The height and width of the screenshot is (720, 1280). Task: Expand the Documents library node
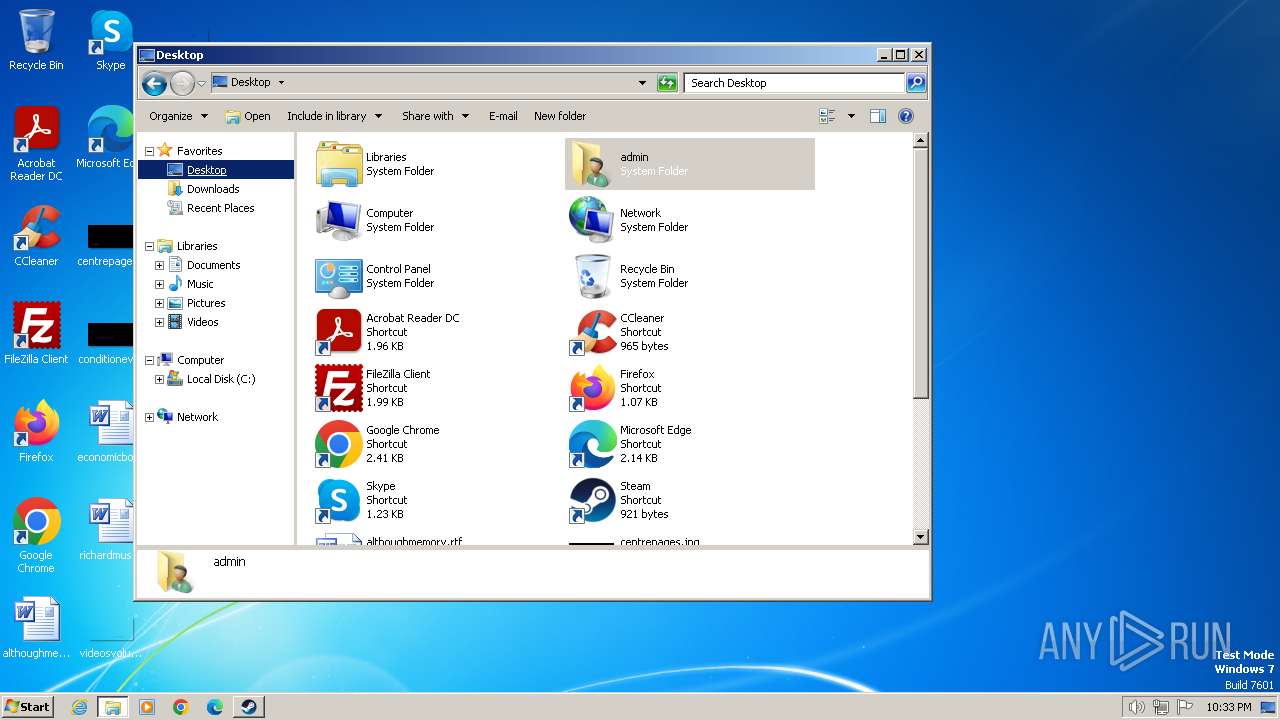[159, 265]
